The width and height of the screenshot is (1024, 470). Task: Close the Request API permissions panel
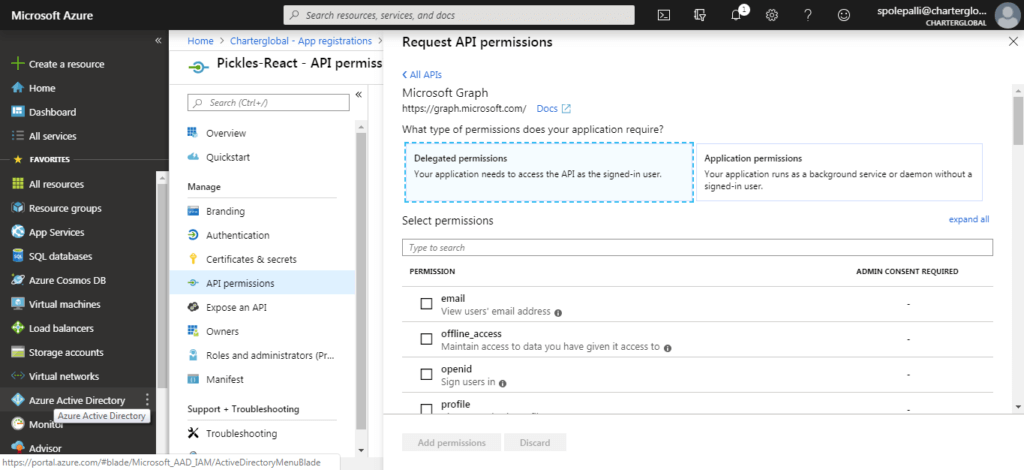[1013, 42]
